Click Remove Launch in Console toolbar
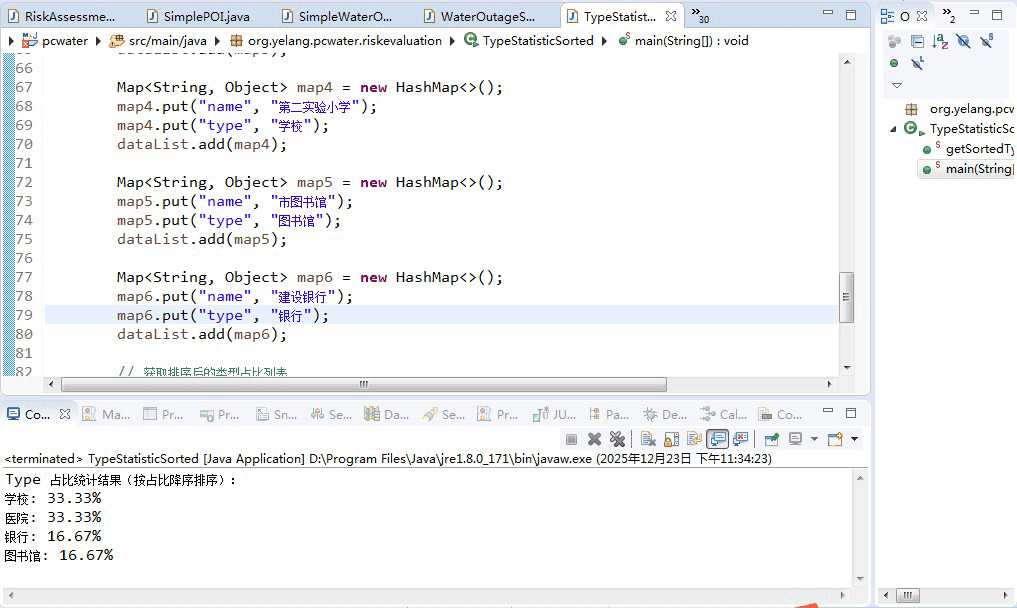Image resolution: width=1017 pixels, height=608 pixels. point(594,439)
